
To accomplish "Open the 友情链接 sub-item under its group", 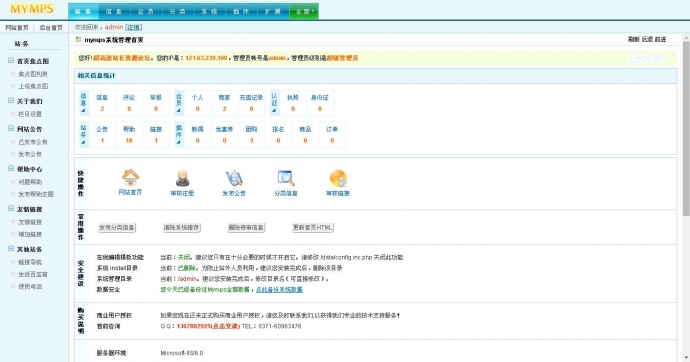I will [x=30, y=222].
